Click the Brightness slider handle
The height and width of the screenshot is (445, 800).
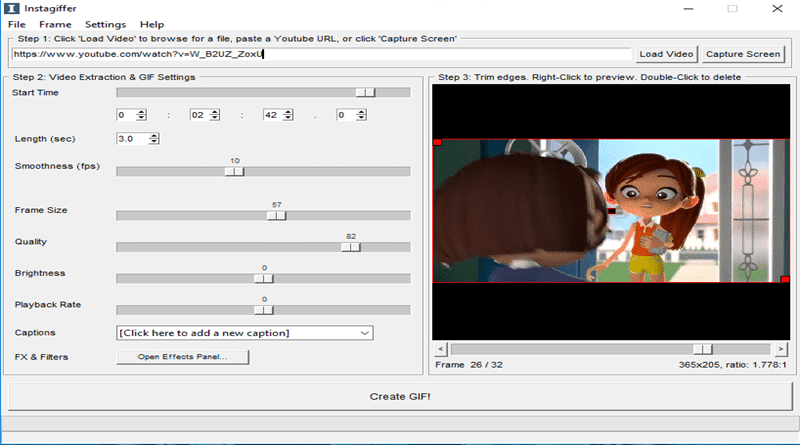pyautogui.click(x=264, y=279)
